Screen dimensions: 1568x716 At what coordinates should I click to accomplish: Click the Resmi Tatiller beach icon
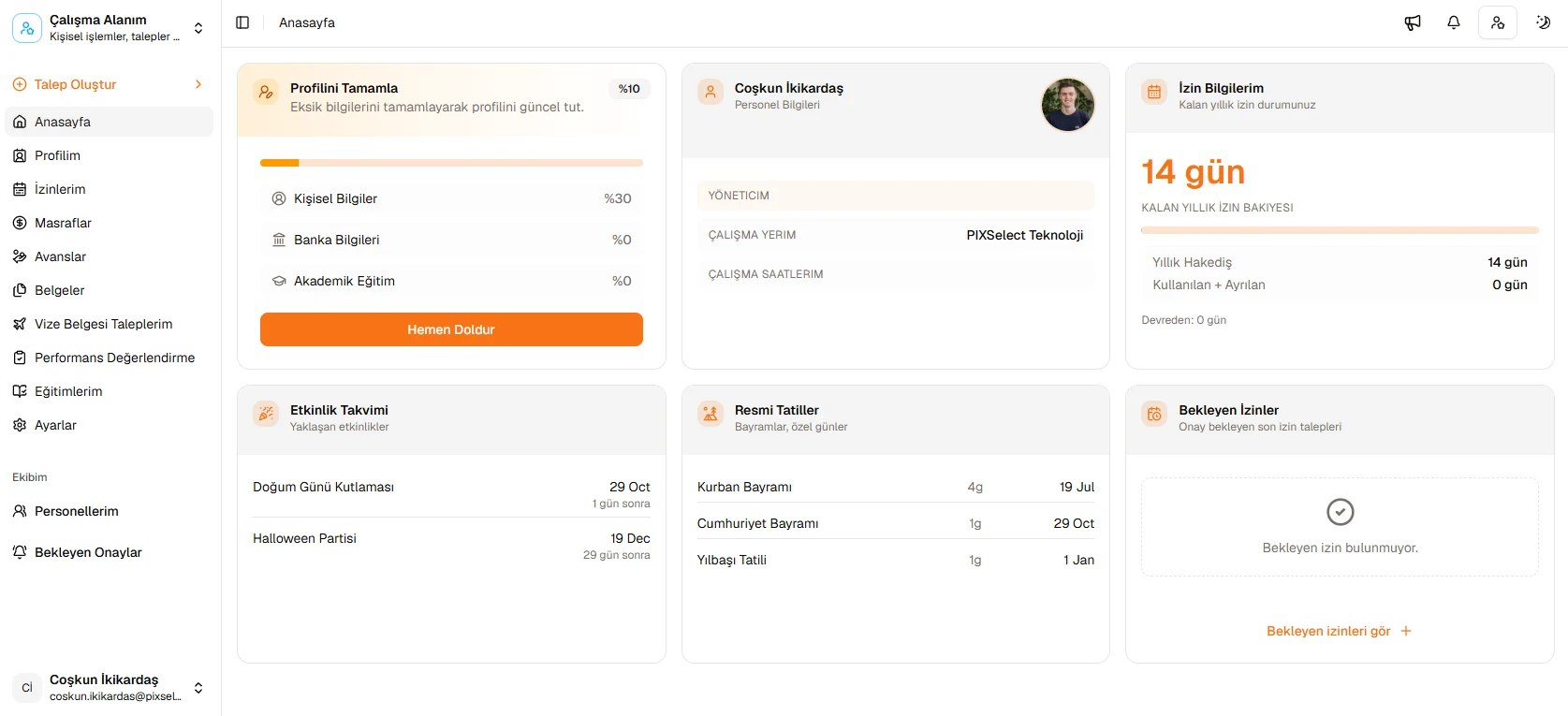point(711,414)
